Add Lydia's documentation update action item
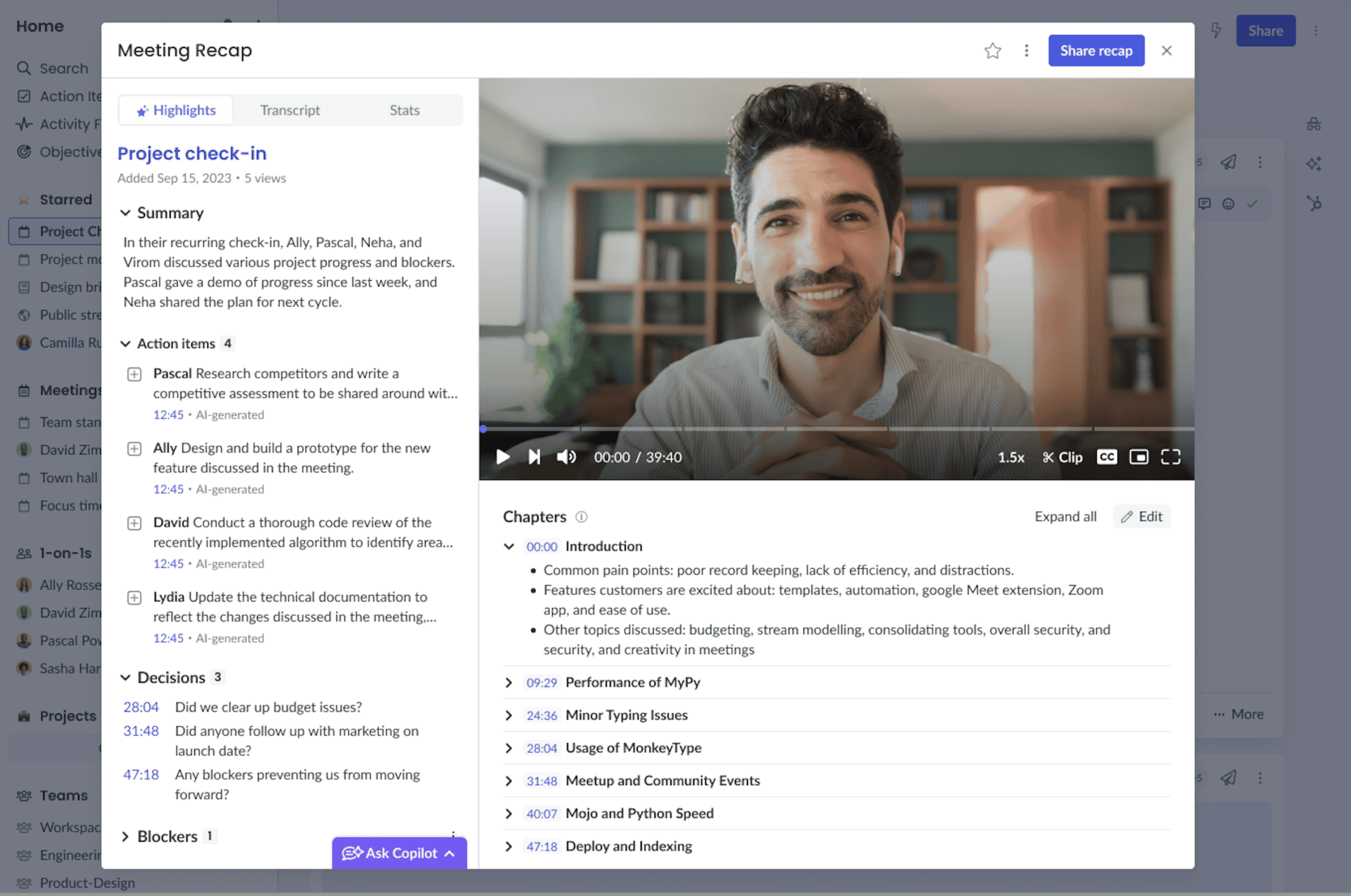This screenshot has width=1351, height=896. point(134,598)
